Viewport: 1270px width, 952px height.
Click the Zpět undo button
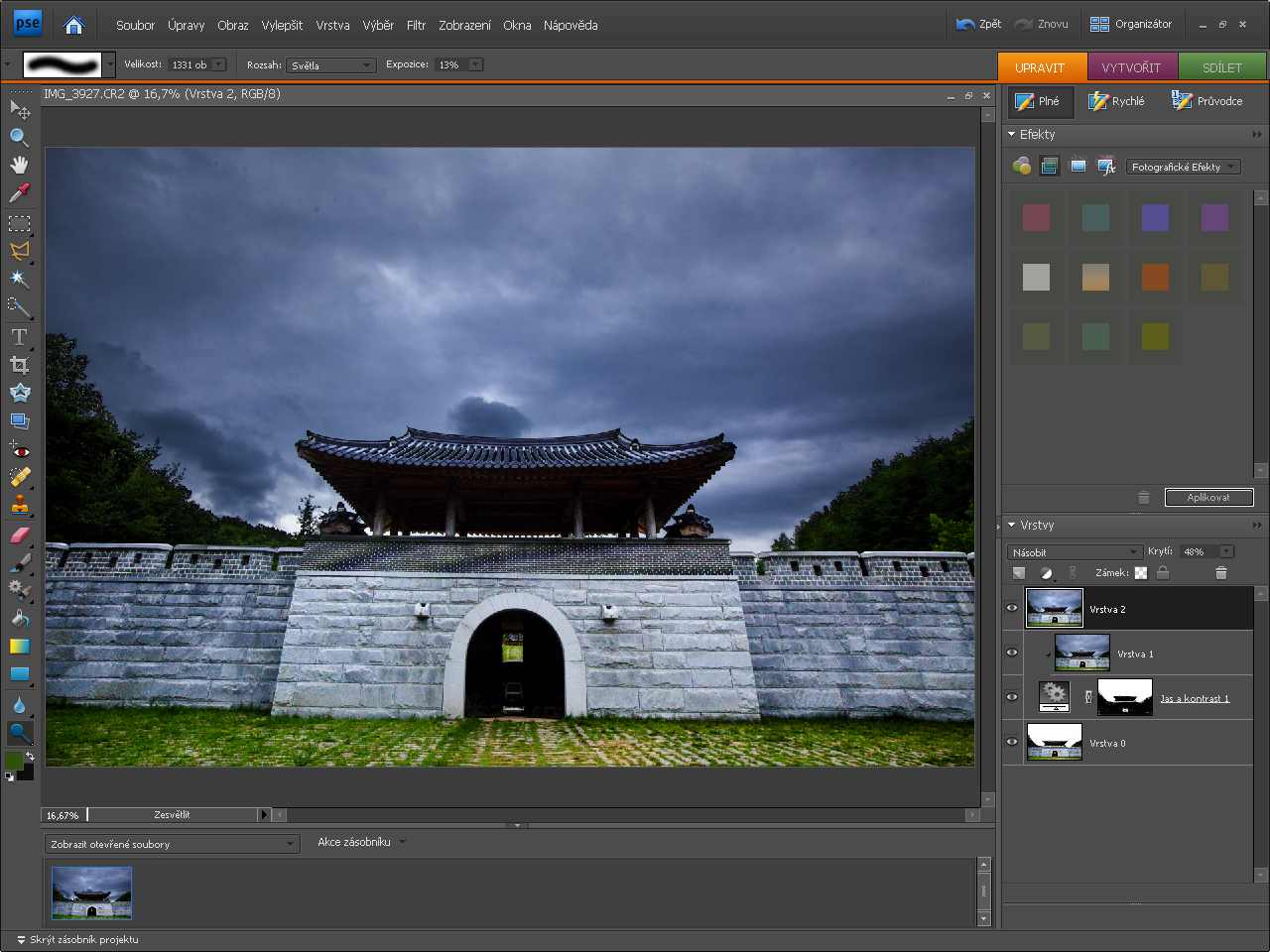click(x=978, y=24)
